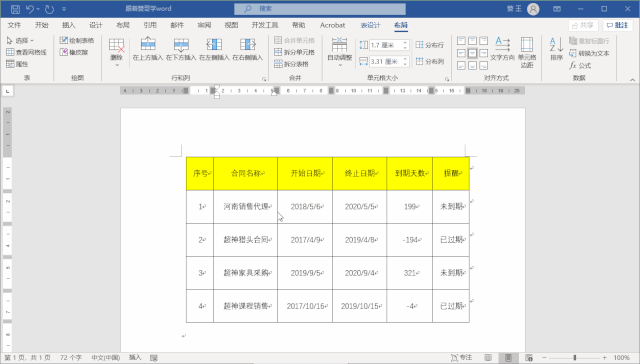Click zoom level 100% in status bar

[x=622, y=357]
